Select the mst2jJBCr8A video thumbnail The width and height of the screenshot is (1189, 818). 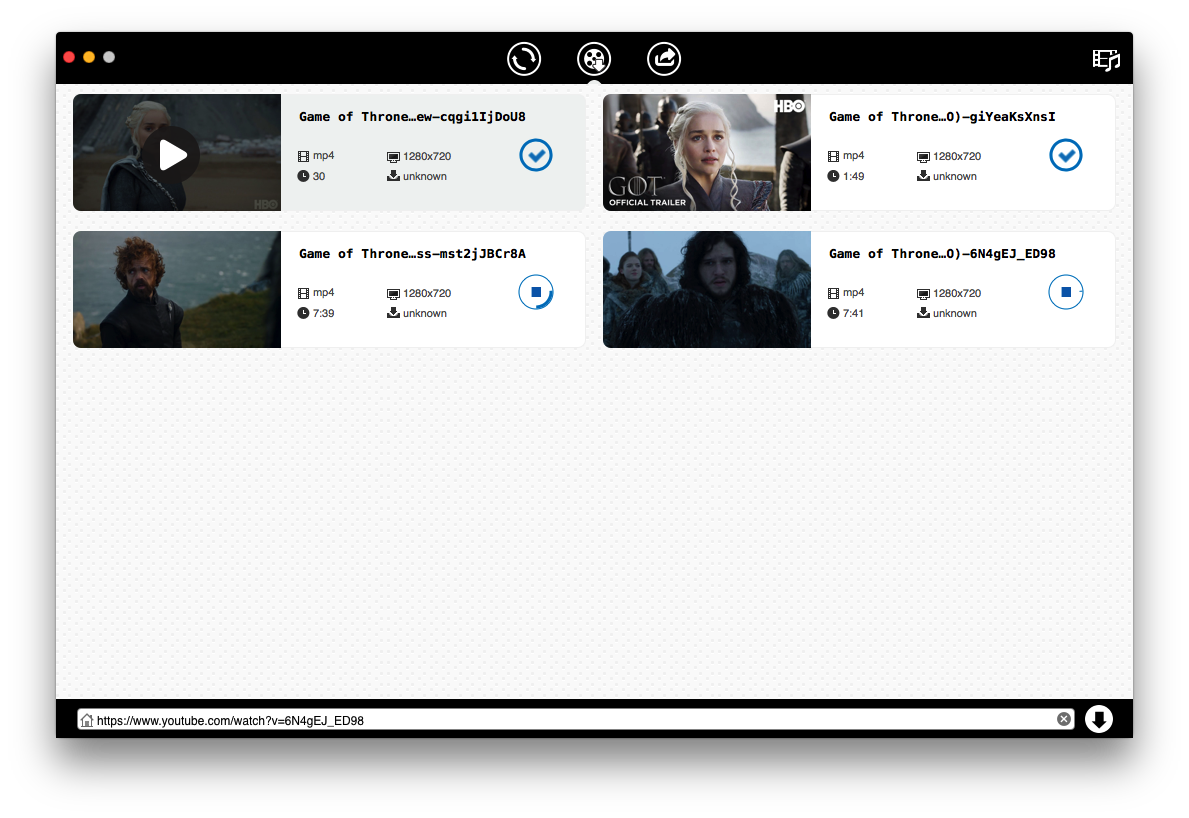pos(177,290)
